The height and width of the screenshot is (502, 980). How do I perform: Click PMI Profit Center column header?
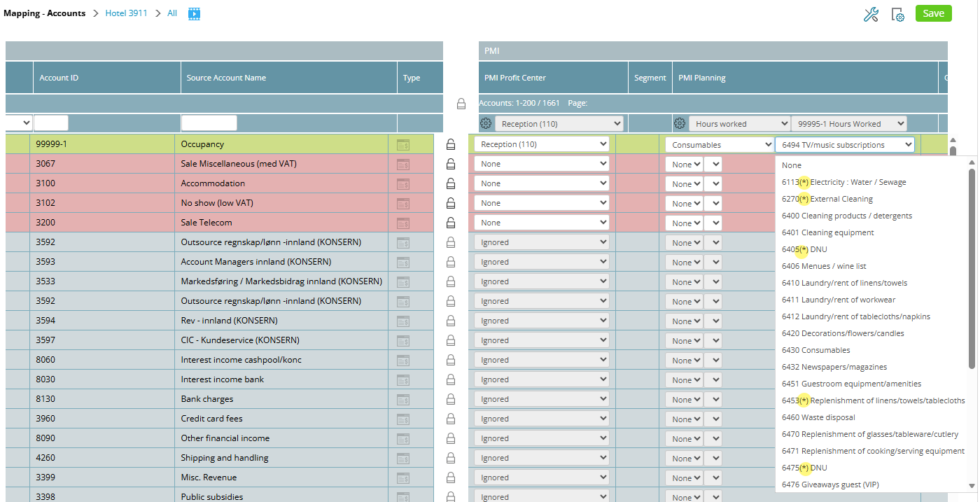[554, 78]
